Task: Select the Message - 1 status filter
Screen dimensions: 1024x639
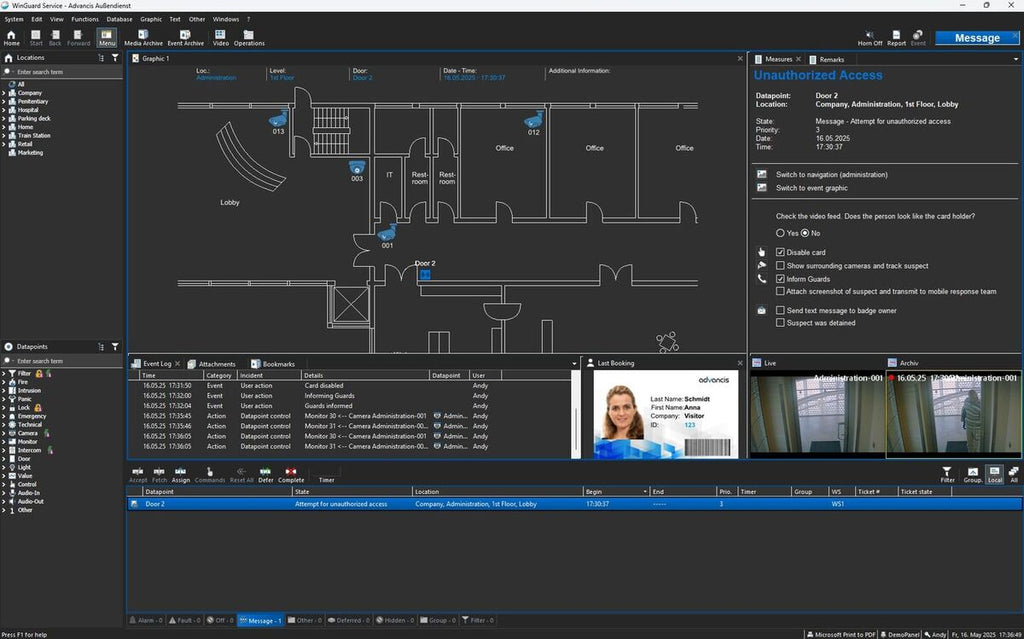Action: point(260,620)
